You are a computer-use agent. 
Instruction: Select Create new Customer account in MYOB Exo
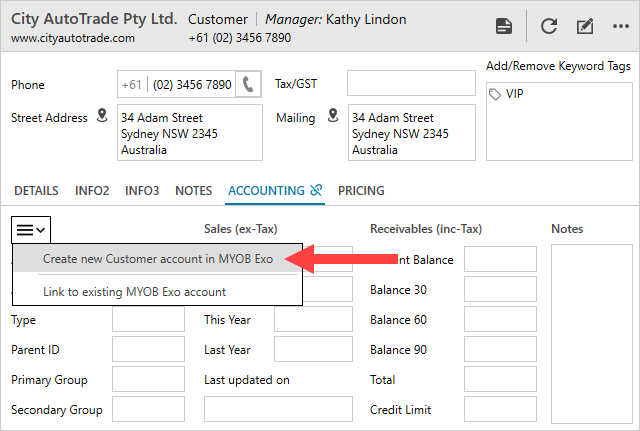[157, 259]
